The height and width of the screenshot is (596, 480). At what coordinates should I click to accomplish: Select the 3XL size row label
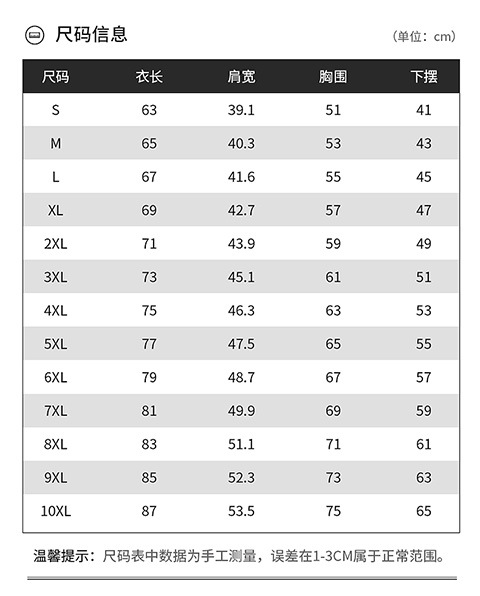(x=55, y=277)
